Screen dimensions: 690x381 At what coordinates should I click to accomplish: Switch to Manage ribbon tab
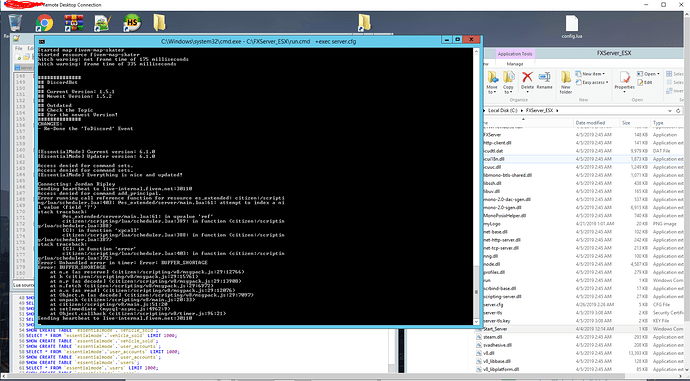[x=514, y=64]
